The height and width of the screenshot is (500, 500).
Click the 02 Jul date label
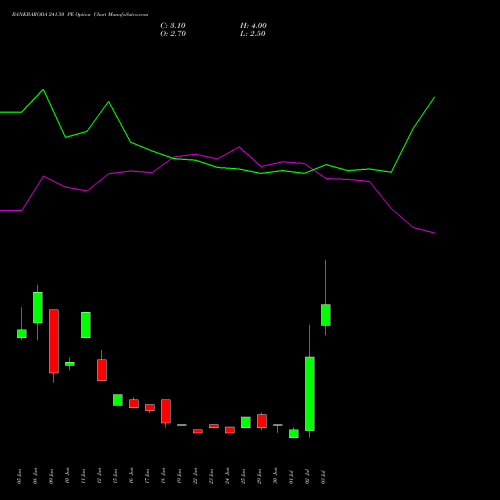(x=308, y=476)
